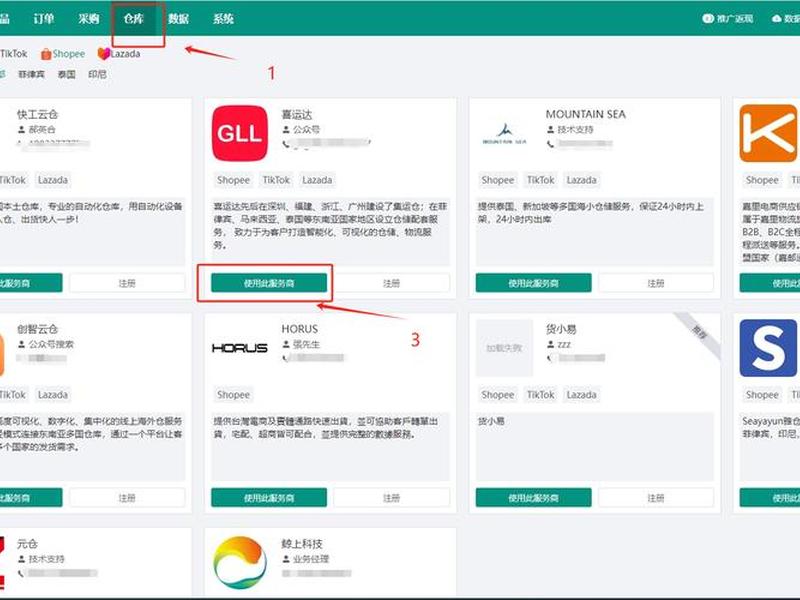
Task: Click the HORUS logo
Action: tap(240, 348)
